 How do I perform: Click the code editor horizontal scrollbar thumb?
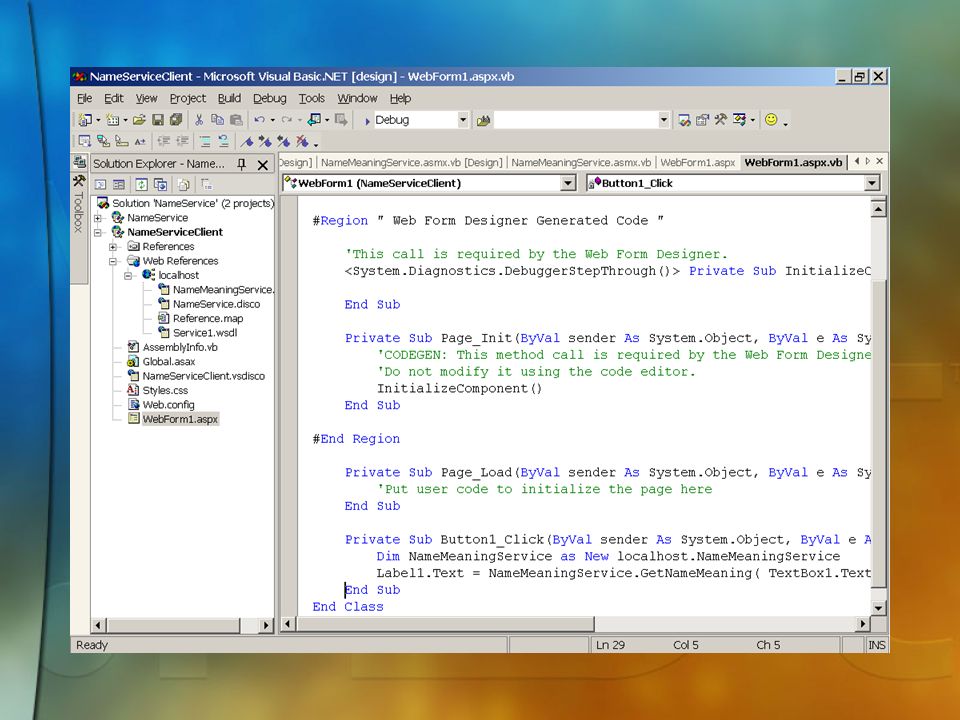coord(444,624)
